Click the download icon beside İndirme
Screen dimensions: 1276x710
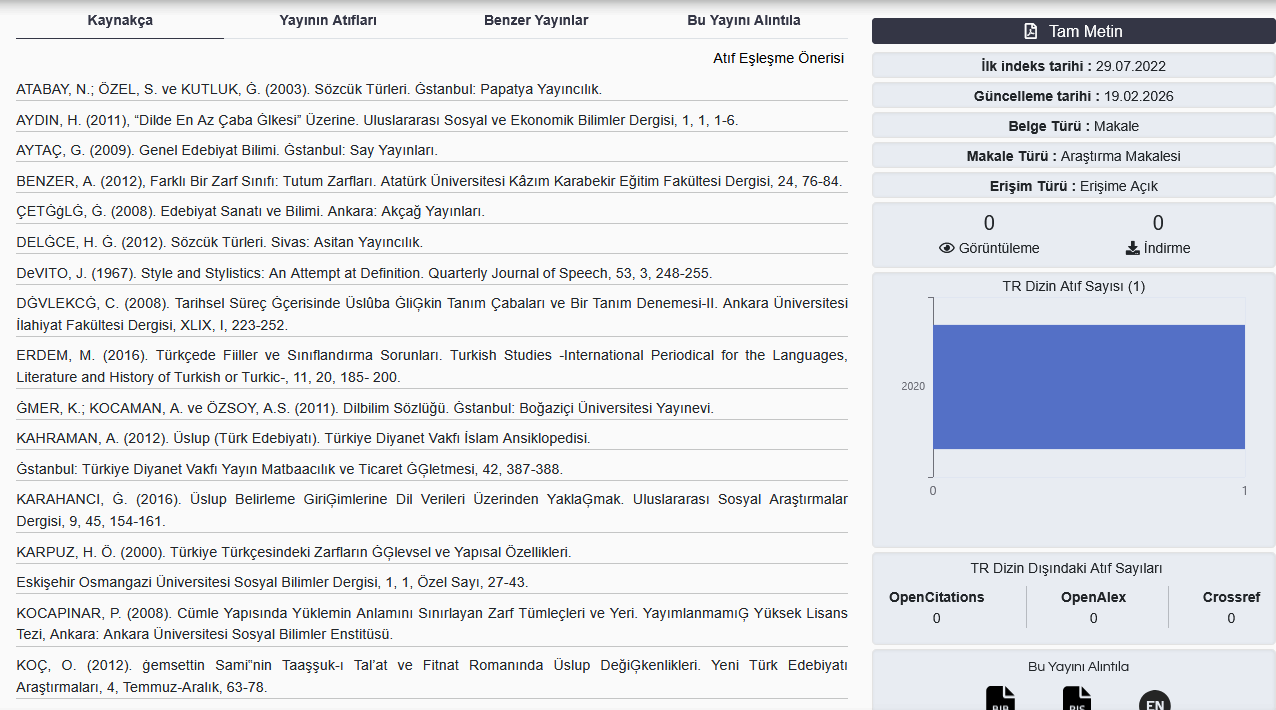click(x=1133, y=248)
